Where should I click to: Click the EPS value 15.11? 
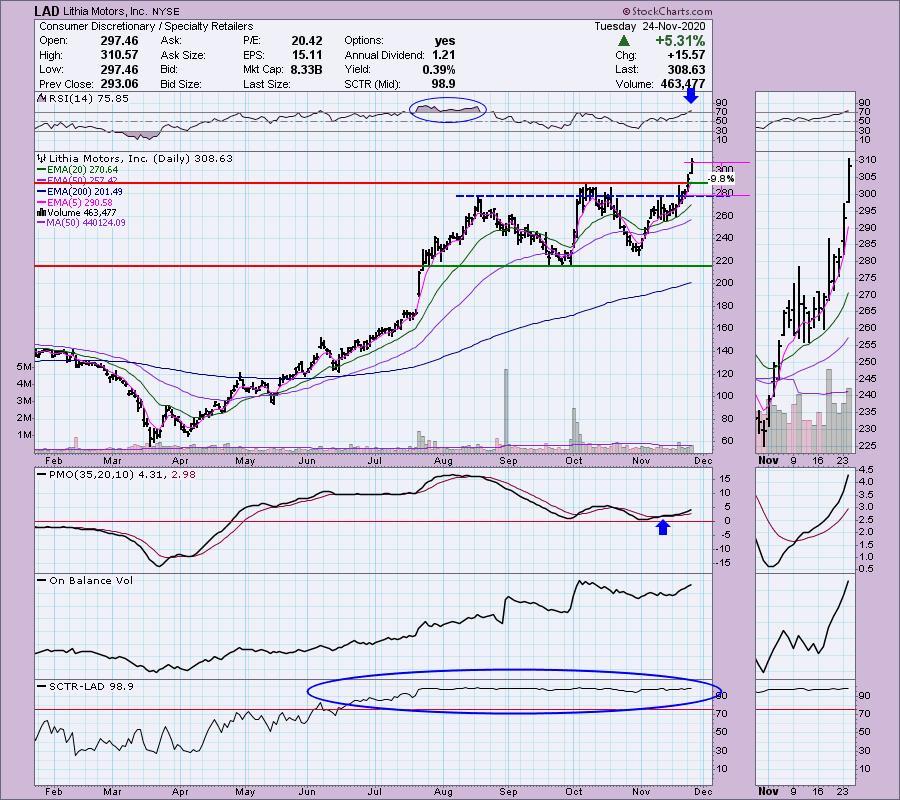(307, 55)
